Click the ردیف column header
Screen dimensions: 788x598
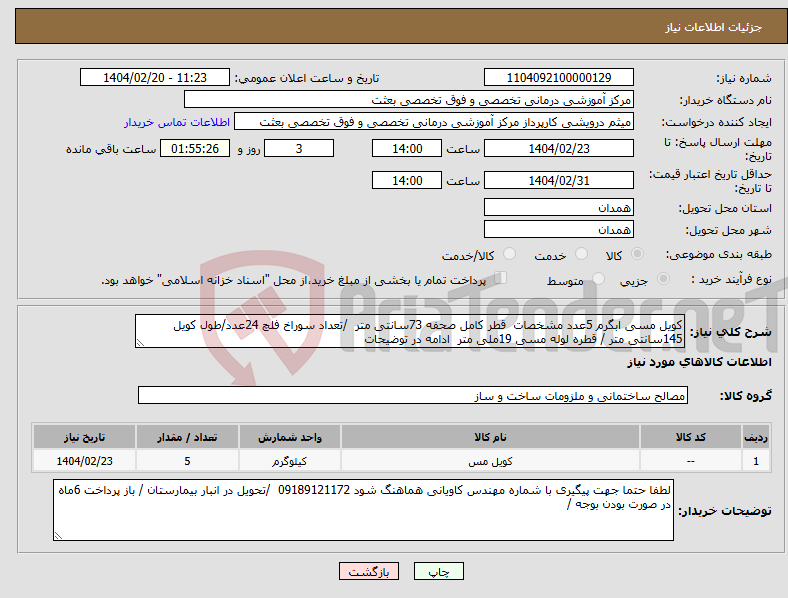(x=756, y=437)
